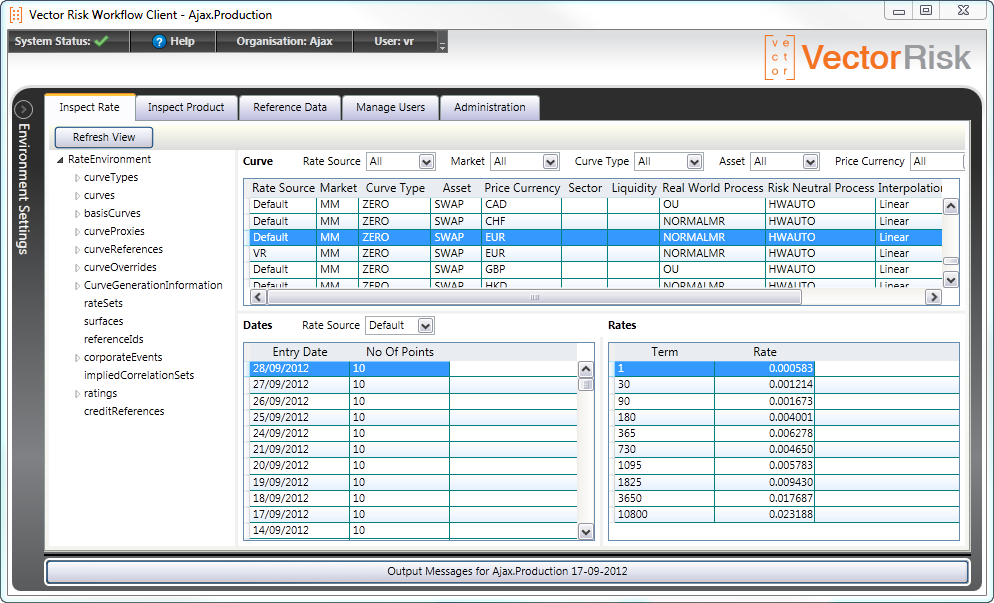Viewport: 994px width, 603px height.
Task: Click the Vector Risk app title icon
Action: 16,15
